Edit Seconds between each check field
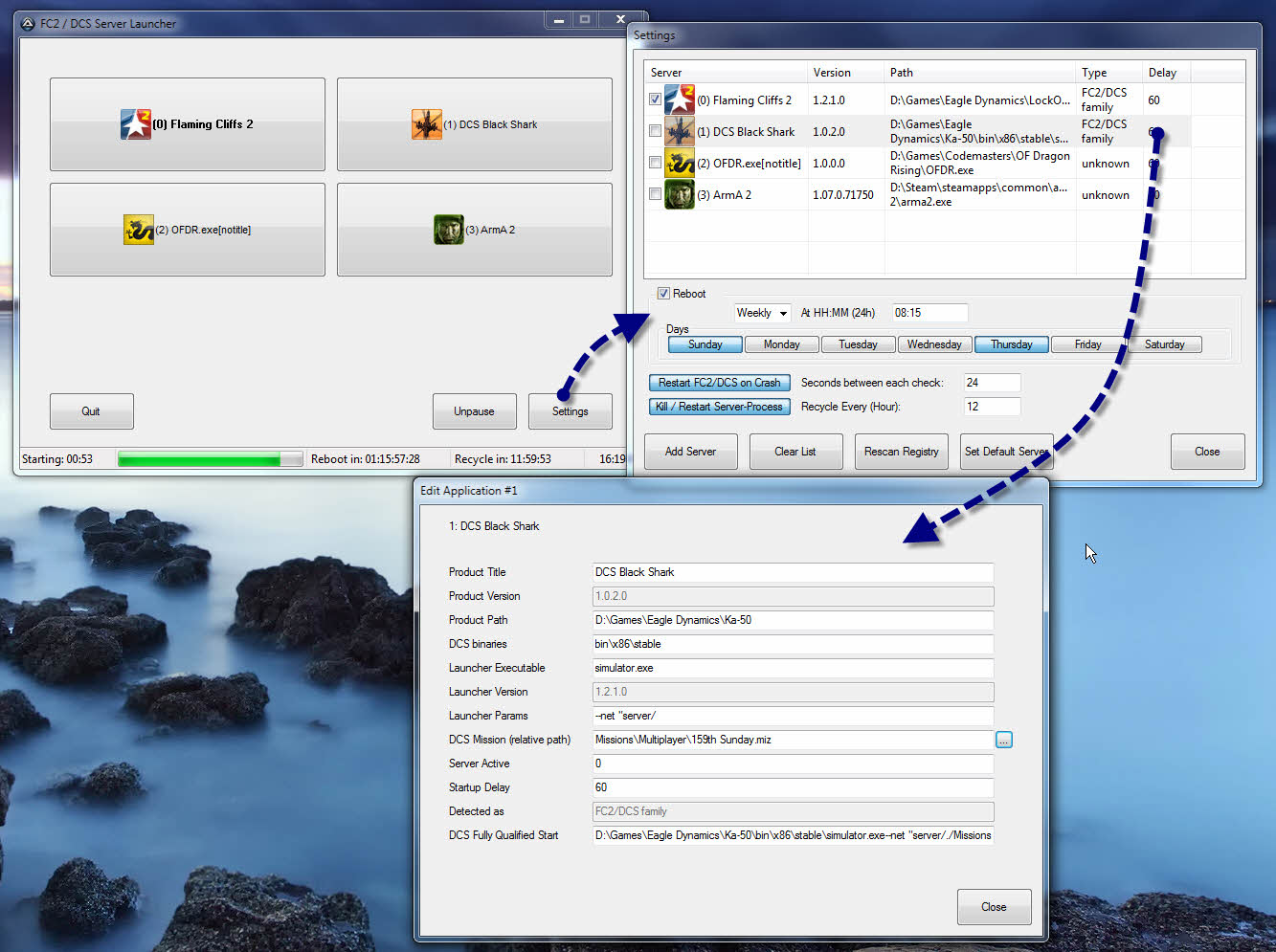 992,383
